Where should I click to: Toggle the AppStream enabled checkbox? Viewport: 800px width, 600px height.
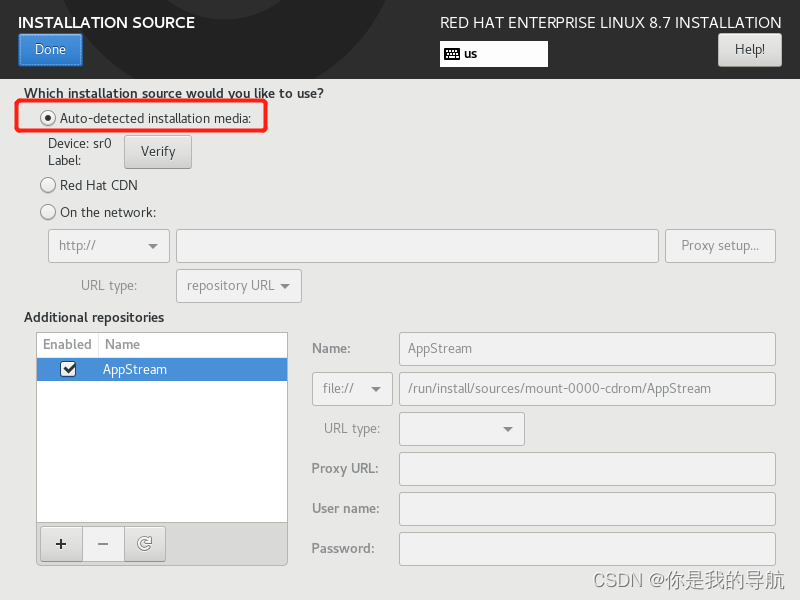[68, 369]
